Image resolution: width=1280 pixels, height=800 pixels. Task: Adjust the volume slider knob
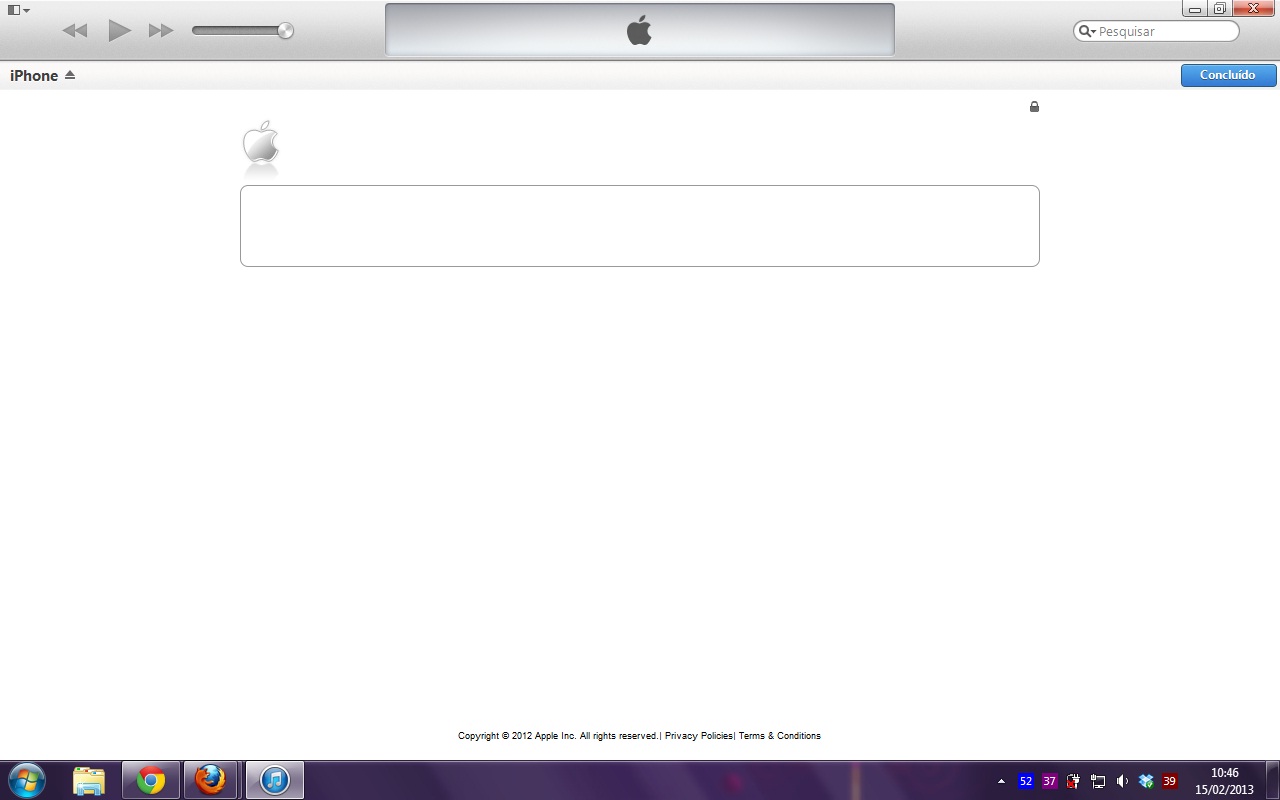285,31
